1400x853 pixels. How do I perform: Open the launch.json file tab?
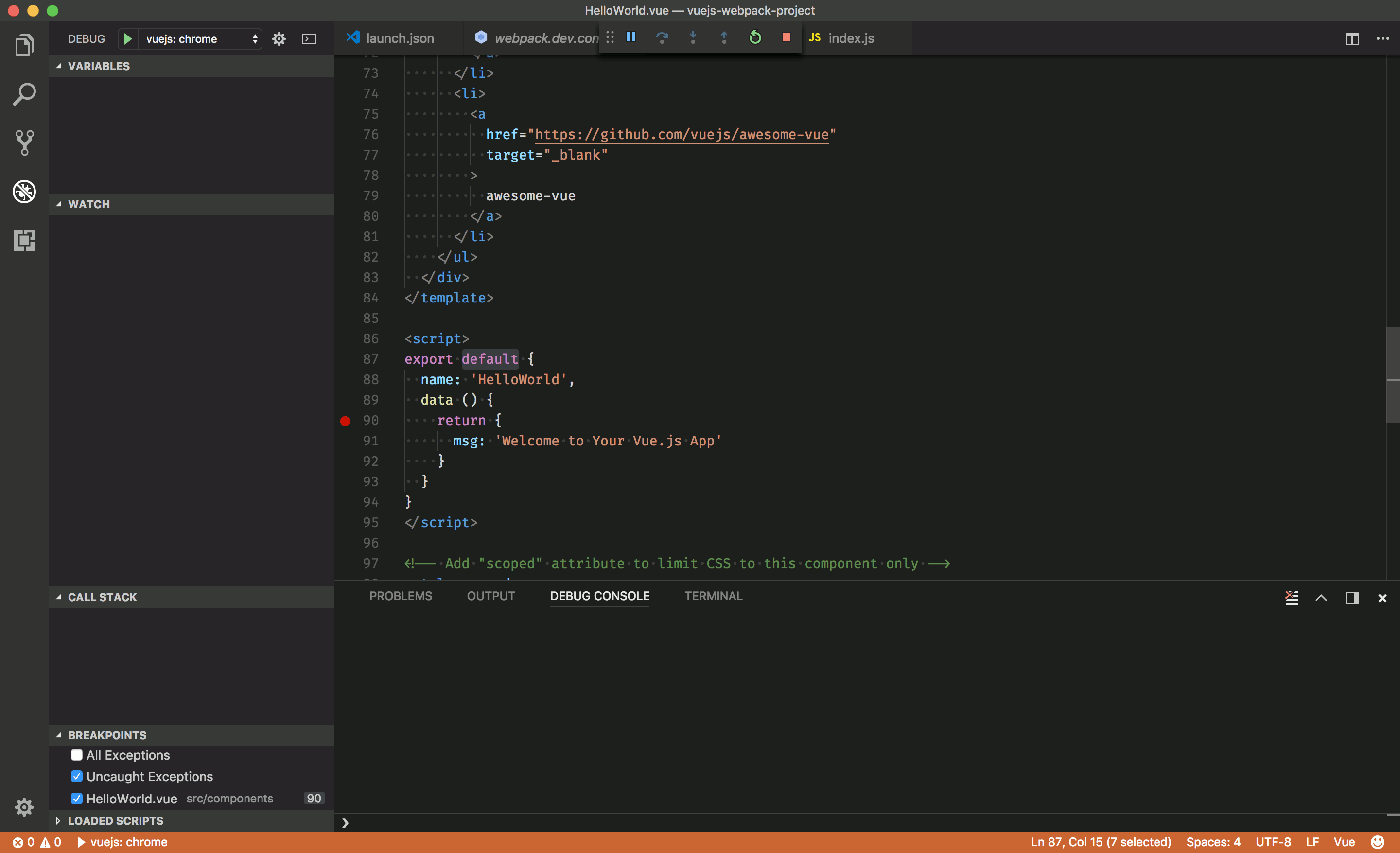click(x=399, y=37)
